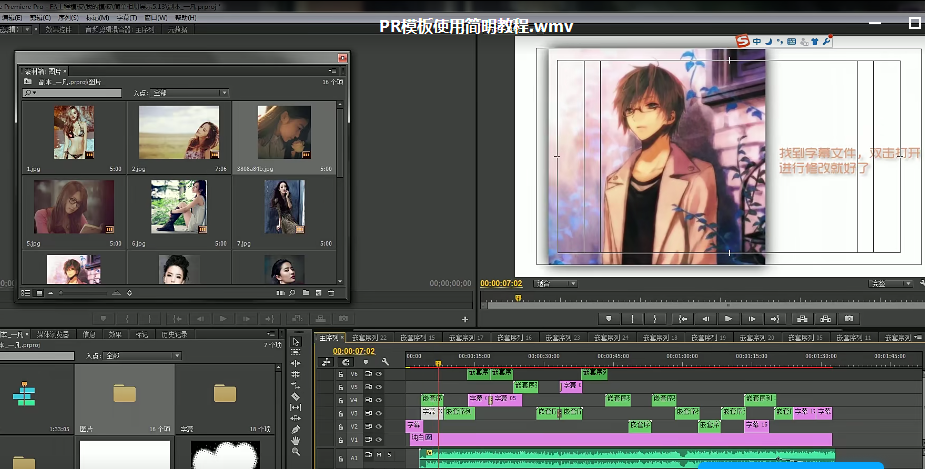Mark Out point in Program monitor
The height and width of the screenshot is (469, 925).
click(655, 319)
